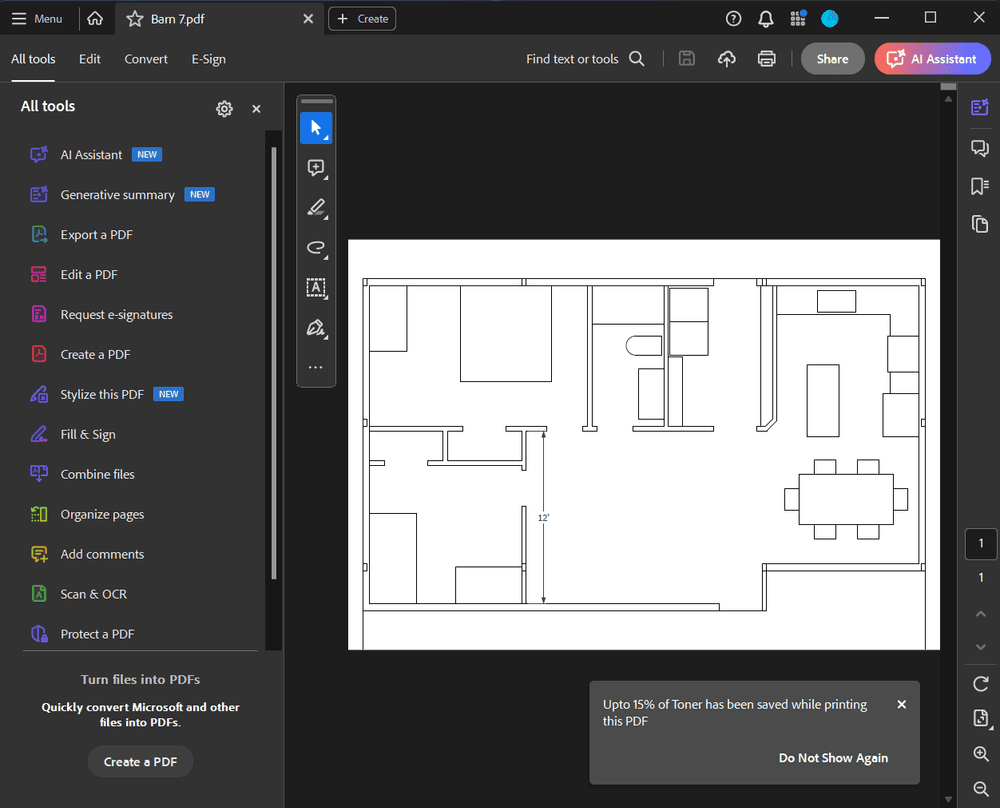Open the sign pen tool
The image size is (1000, 808).
(316, 328)
